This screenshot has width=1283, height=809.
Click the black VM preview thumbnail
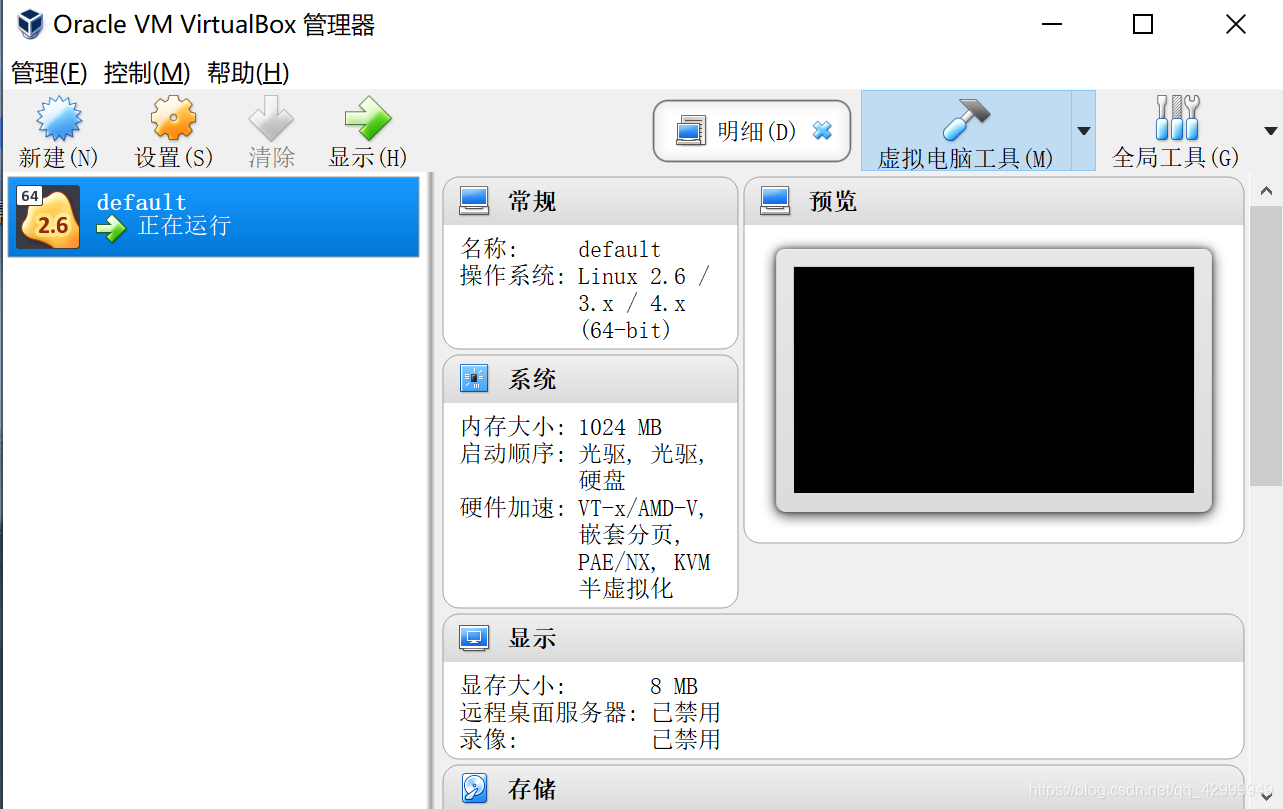click(x=994, y=380)
